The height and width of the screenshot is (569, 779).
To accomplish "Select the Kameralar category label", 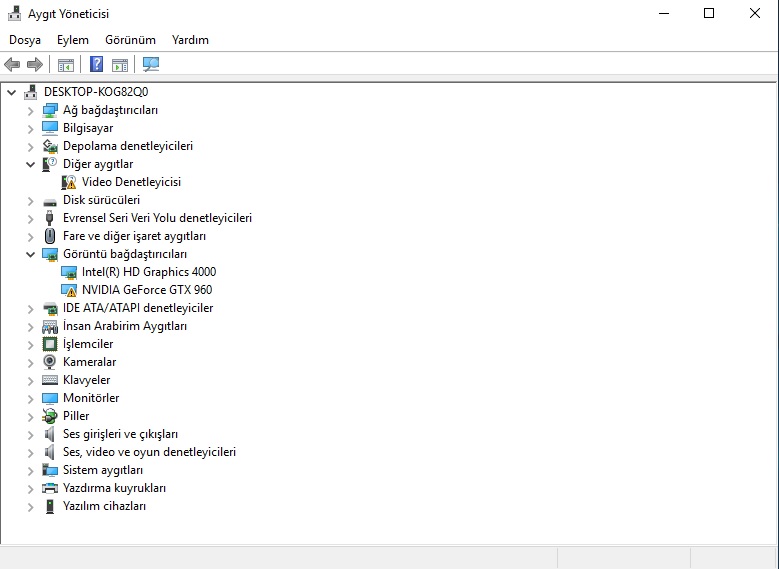I will point(89,362).
